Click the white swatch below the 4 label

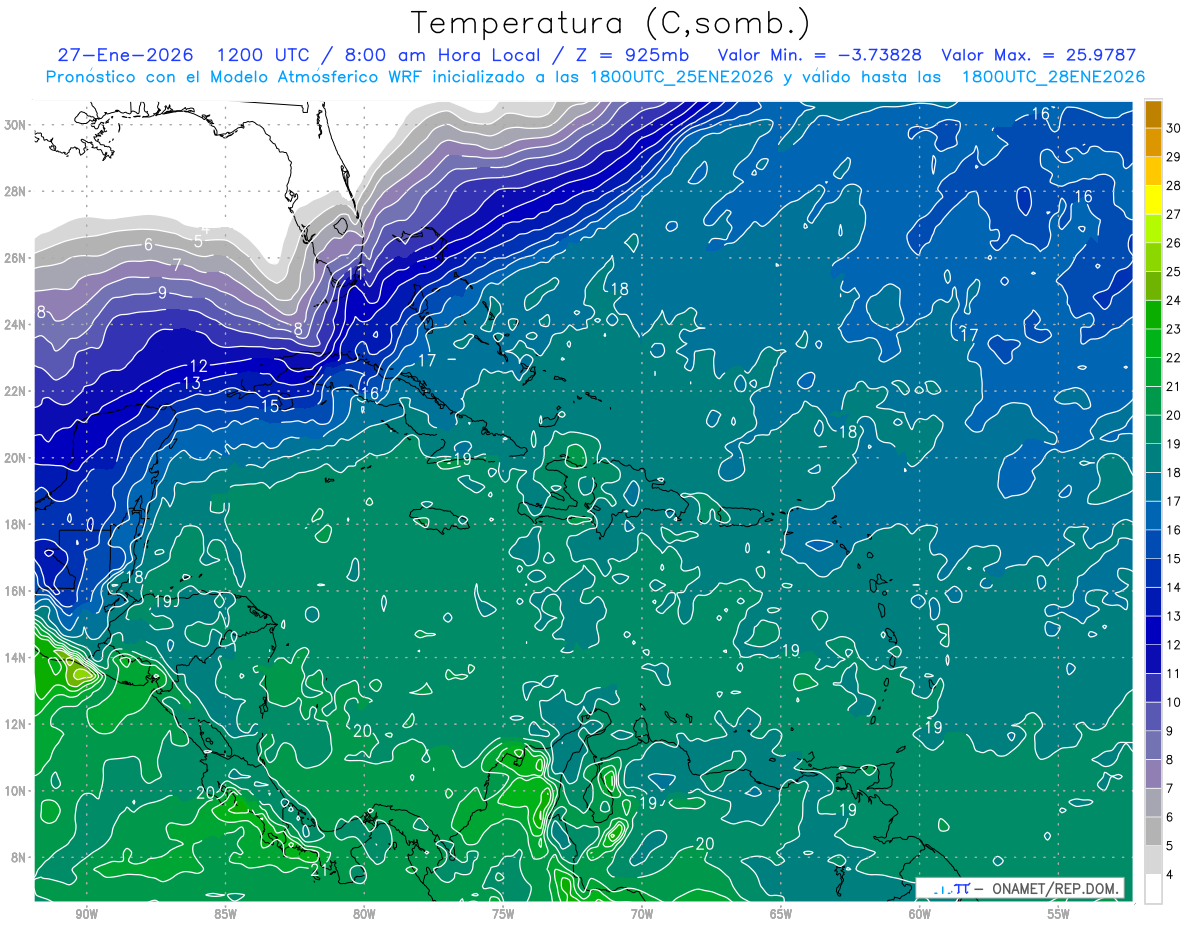1154,888
